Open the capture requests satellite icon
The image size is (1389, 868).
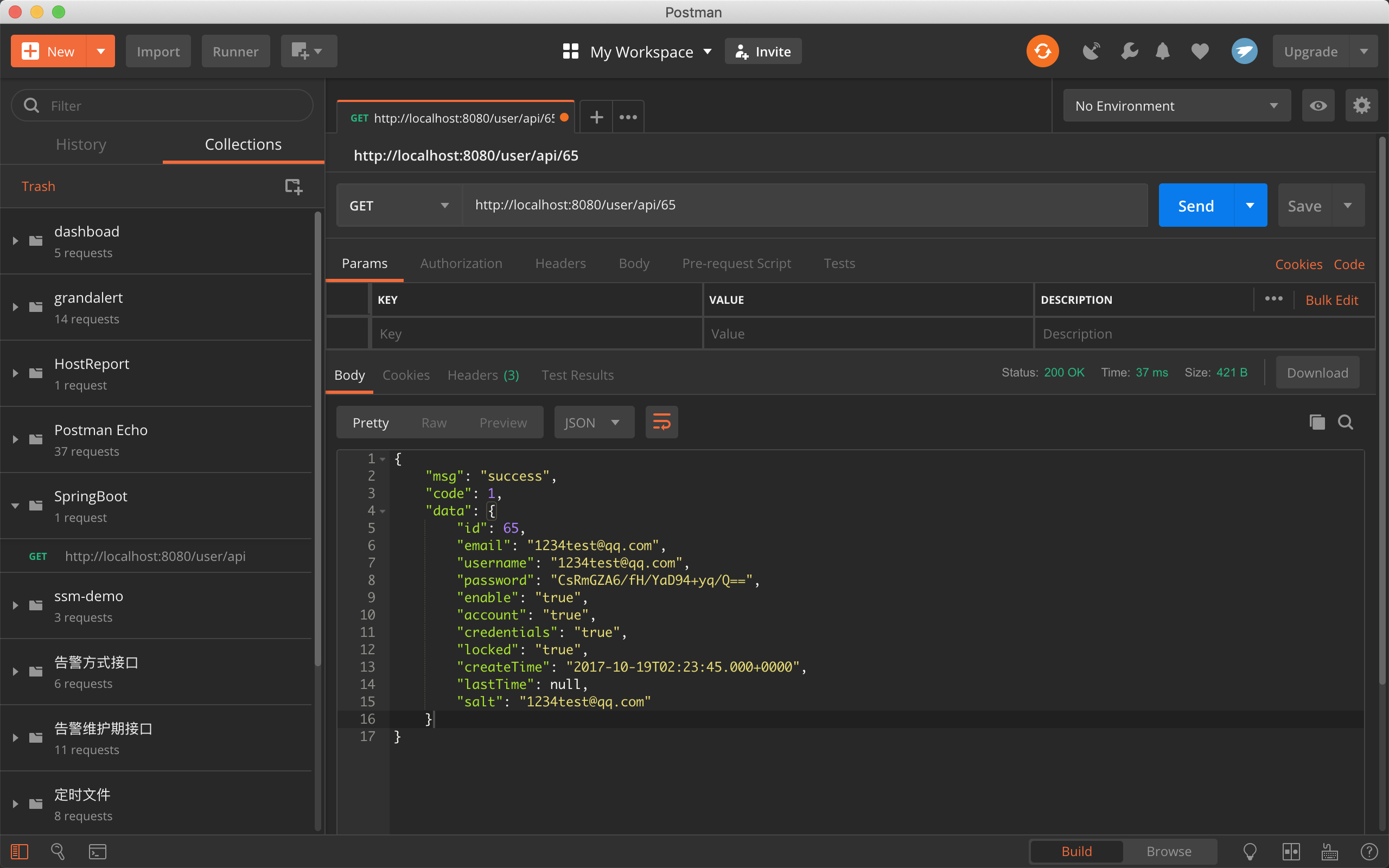[1090, 50]
